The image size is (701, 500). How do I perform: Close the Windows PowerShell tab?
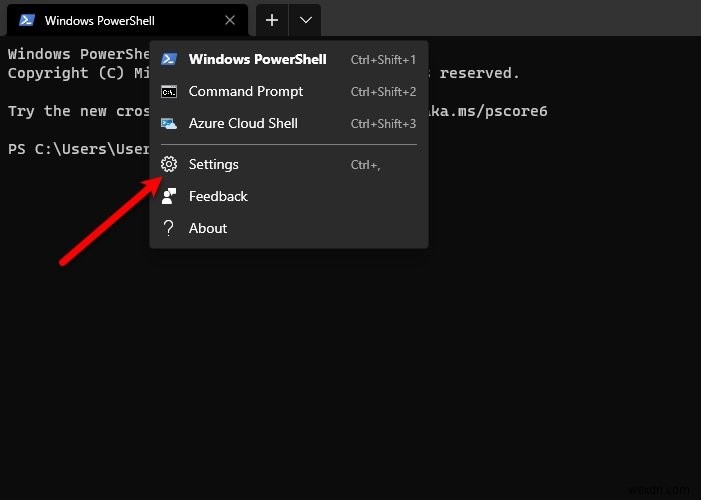pos(230,20)
